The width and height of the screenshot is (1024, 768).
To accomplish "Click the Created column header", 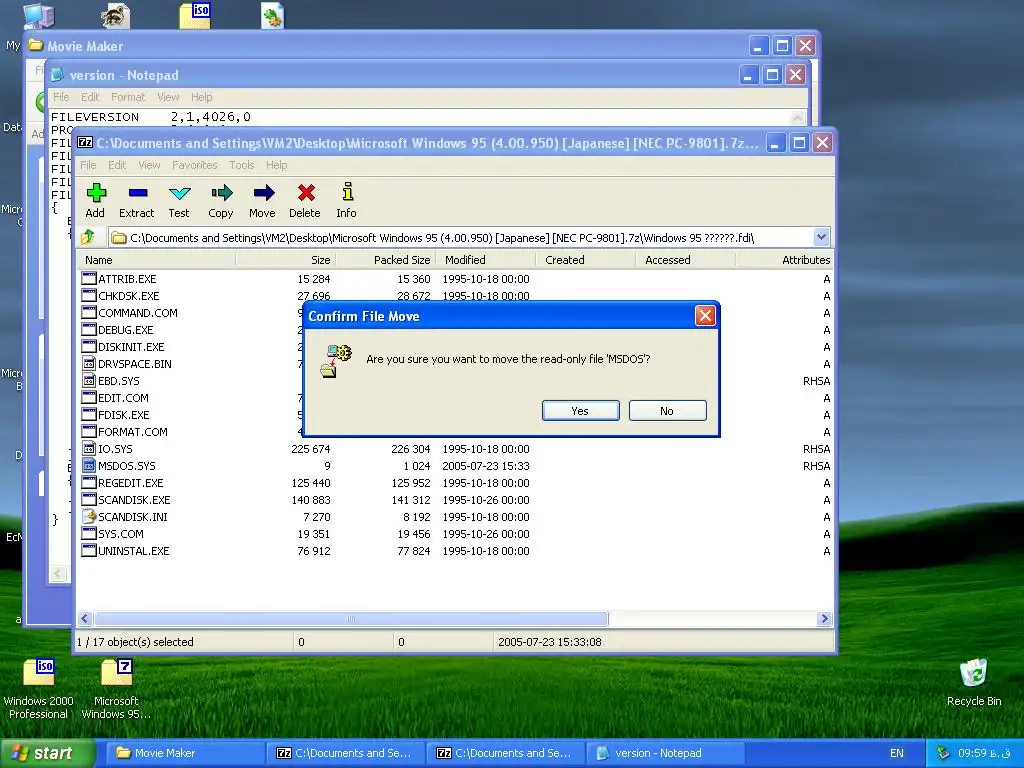I will (586, 260).
